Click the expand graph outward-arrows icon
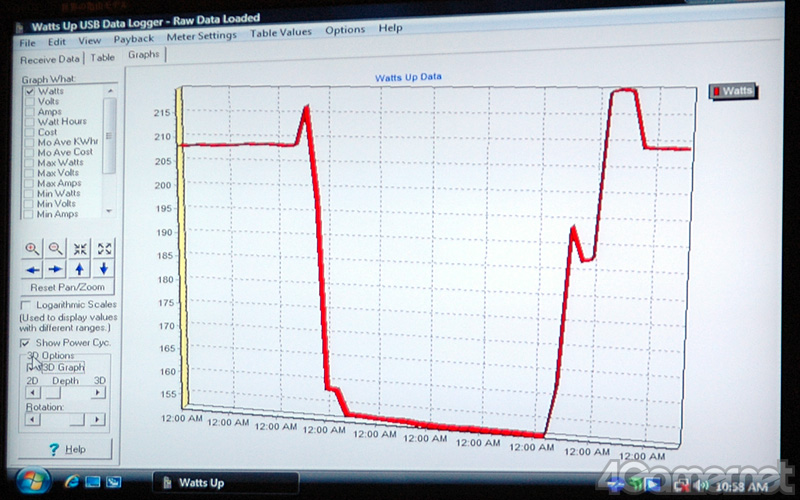Viewport: 800px width, 500px height. pos(104,249)
